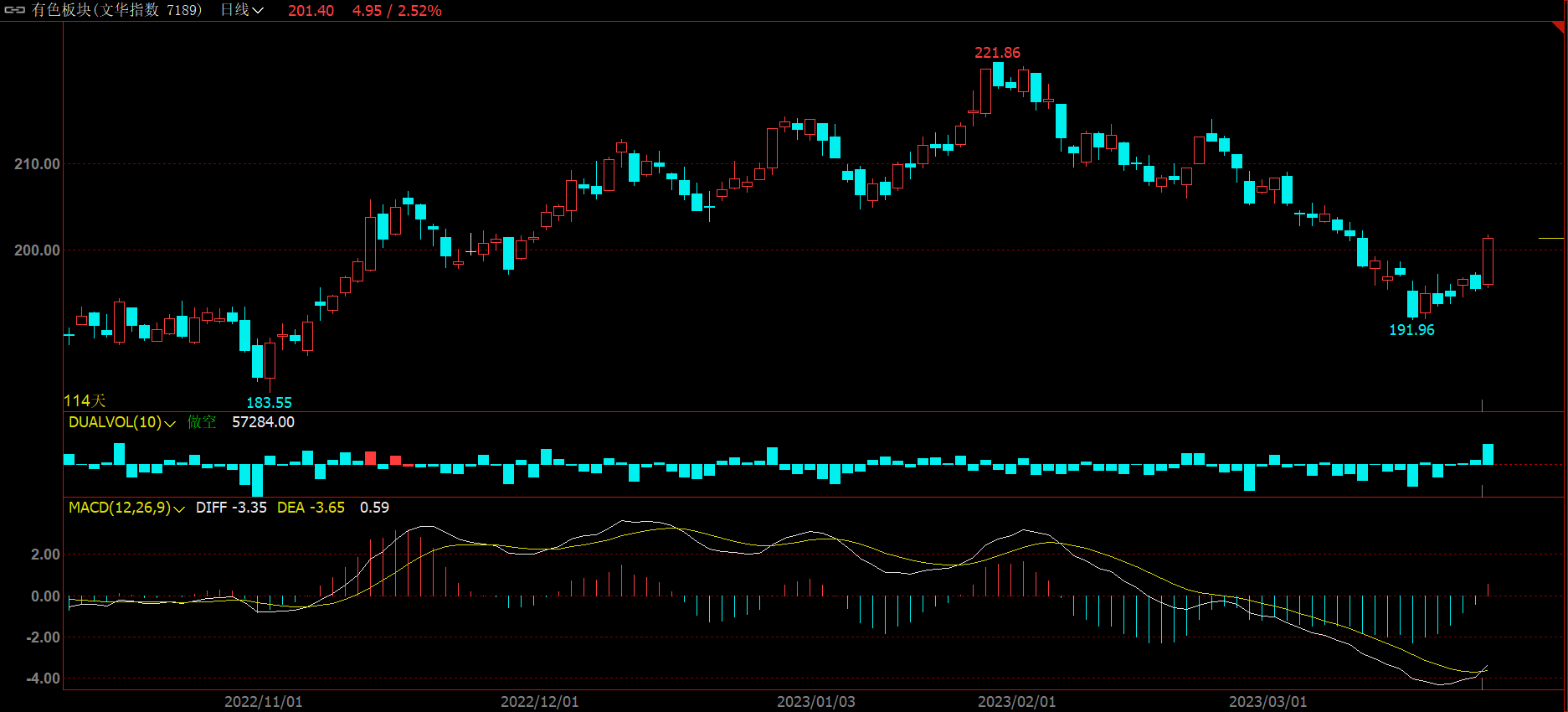Click the 2022/11/01 date on time axis
1568x712 pixels.
coord(263,702)
